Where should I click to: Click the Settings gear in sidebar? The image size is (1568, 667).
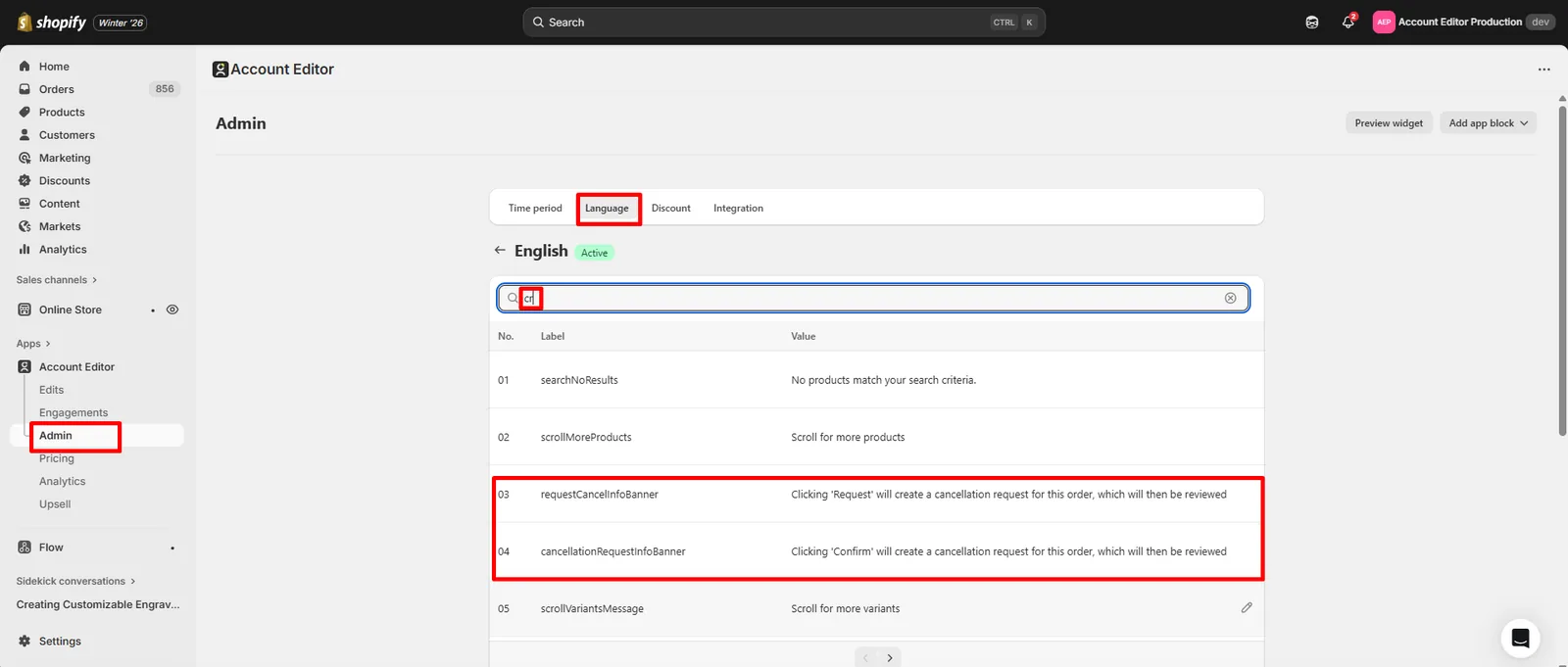(x=24, y=641)
